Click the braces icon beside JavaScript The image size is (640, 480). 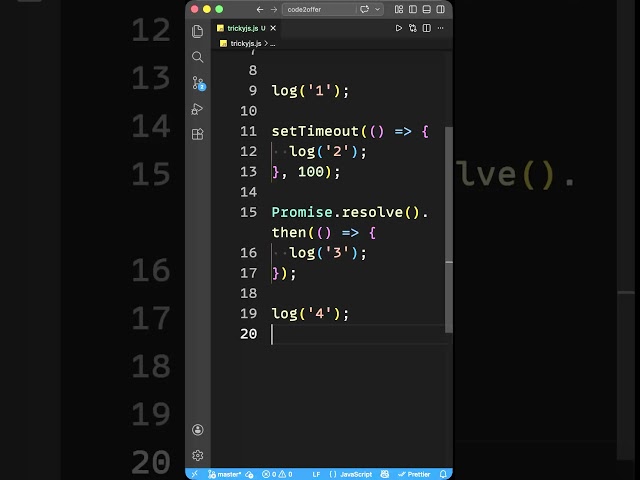click(x=333, y=474)
